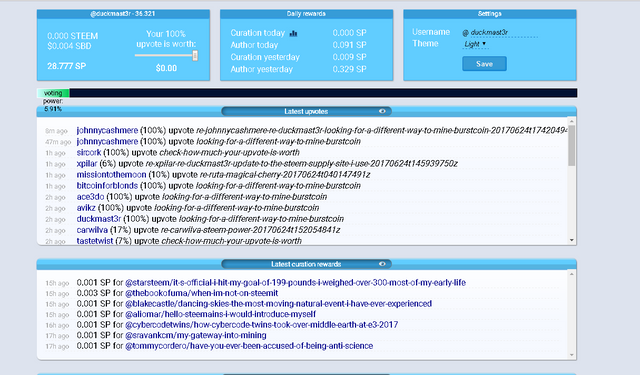
Task: Click the re-carwilva-steem-power post title
Action: pyautogui.click(x=251, y=229)
